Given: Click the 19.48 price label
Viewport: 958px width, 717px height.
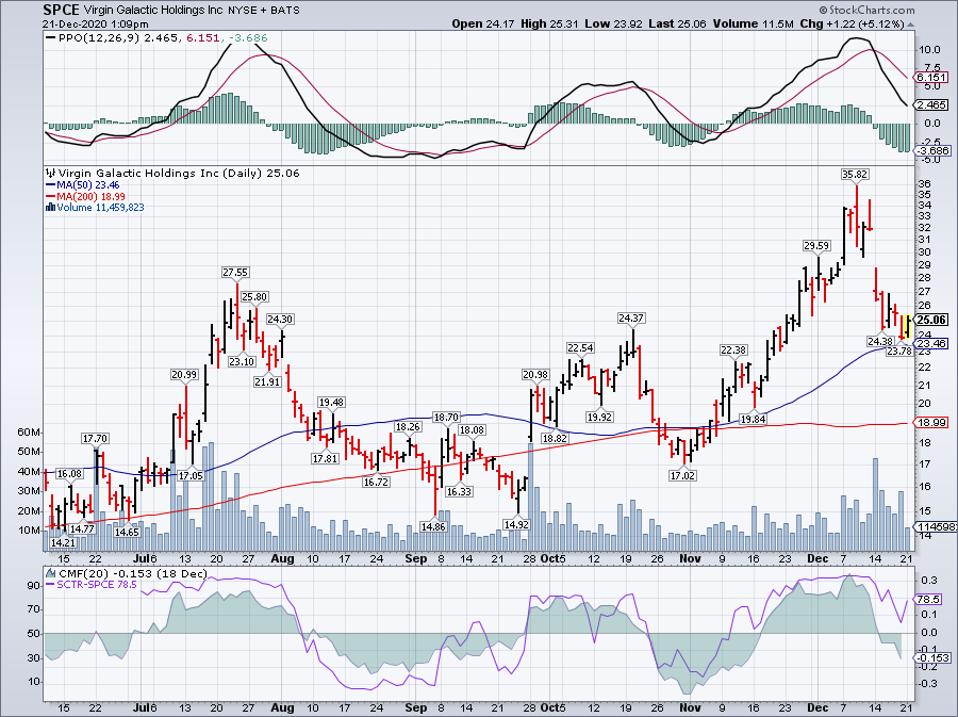Looking at the screenshot, I should 331,402.
